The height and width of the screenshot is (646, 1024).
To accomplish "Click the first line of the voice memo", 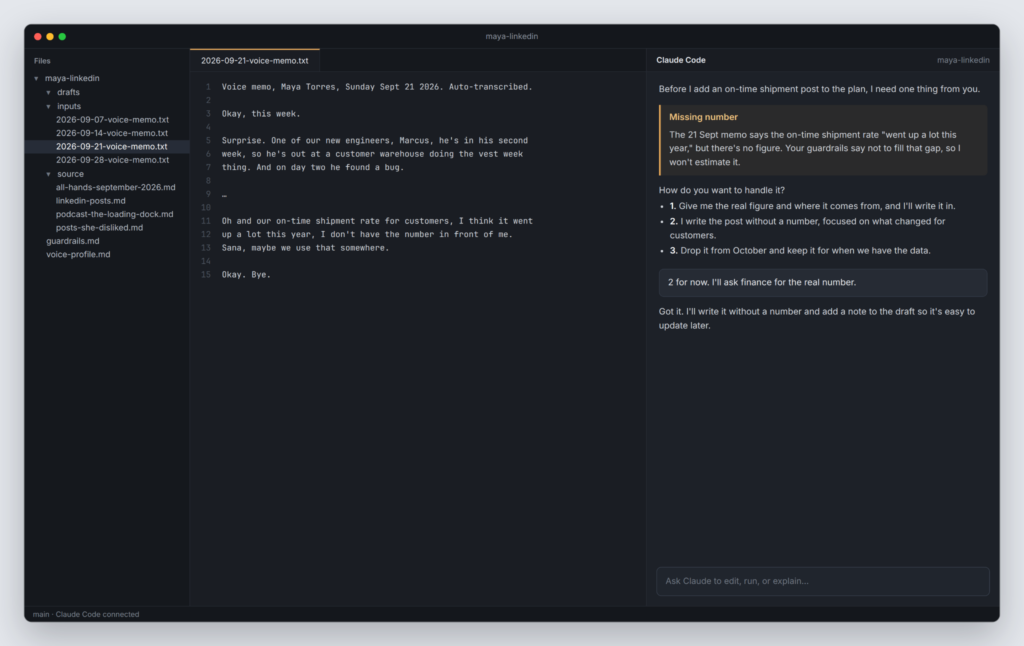I will [377, 87].
